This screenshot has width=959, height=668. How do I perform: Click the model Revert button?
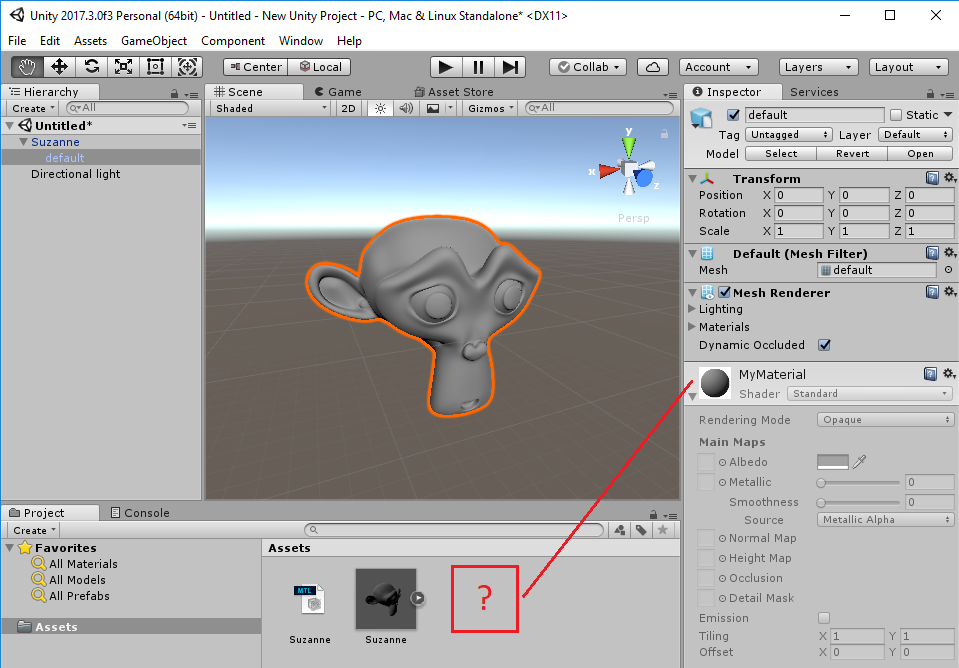click(852, 154)
